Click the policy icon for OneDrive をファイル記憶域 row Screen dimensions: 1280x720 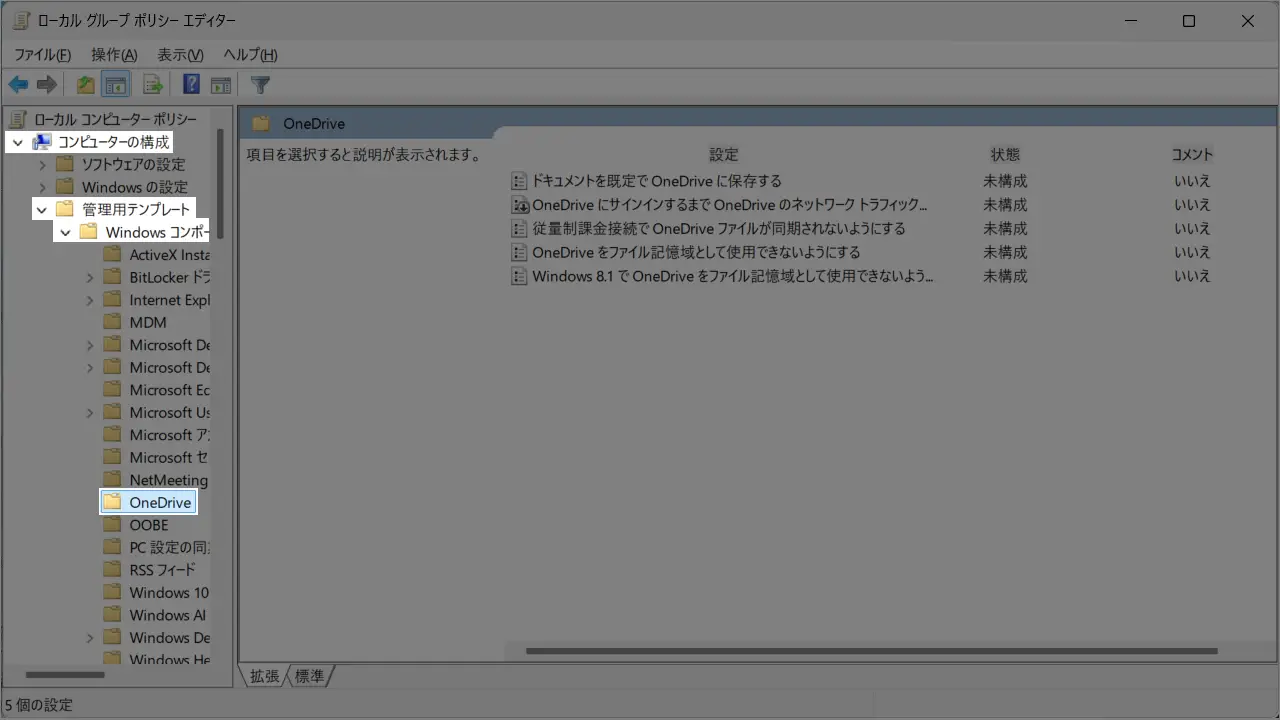[x=519, y=252]
